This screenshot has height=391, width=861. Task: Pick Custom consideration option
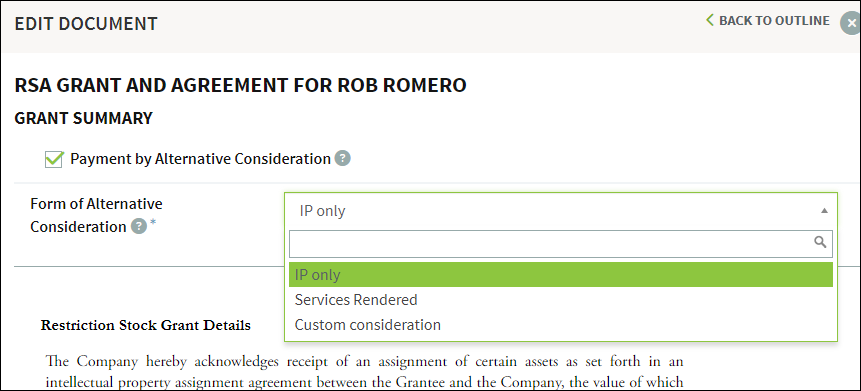point(561,325)
